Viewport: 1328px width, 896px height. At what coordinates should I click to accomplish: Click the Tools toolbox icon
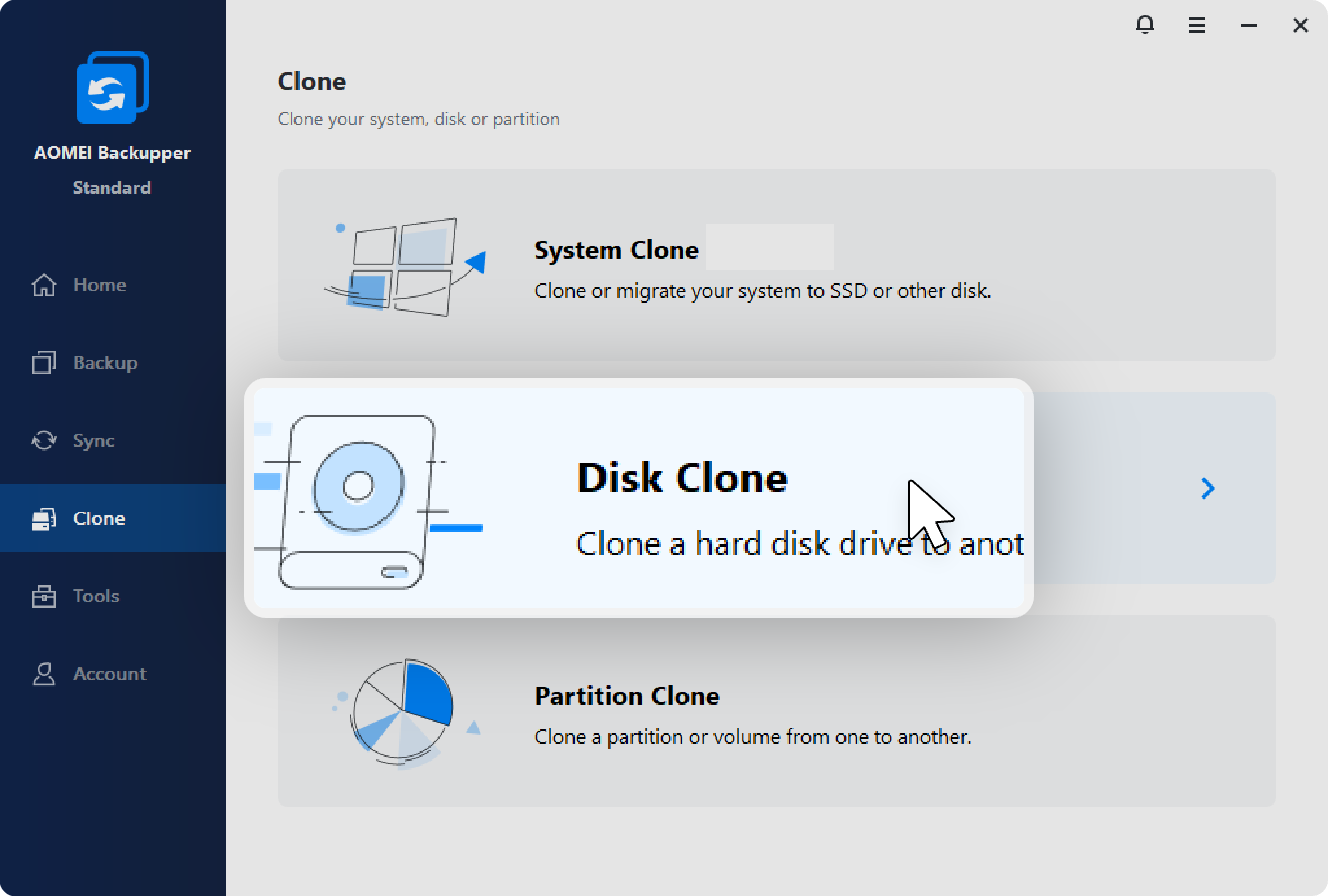[x=44, y=596]
